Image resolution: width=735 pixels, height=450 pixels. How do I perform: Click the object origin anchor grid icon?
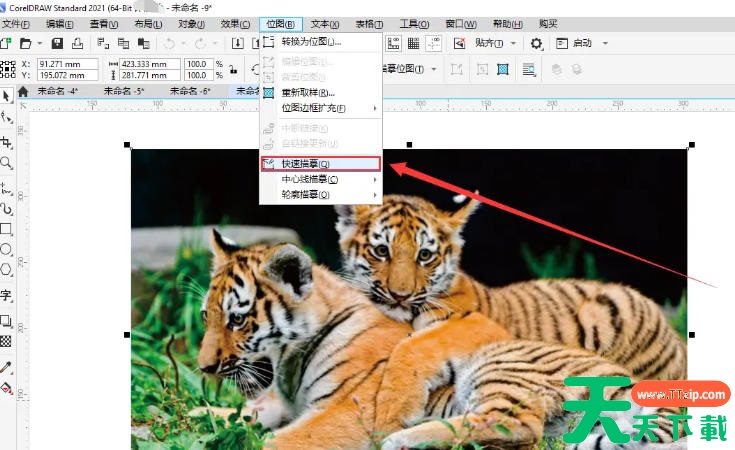(x=8, y=69)
